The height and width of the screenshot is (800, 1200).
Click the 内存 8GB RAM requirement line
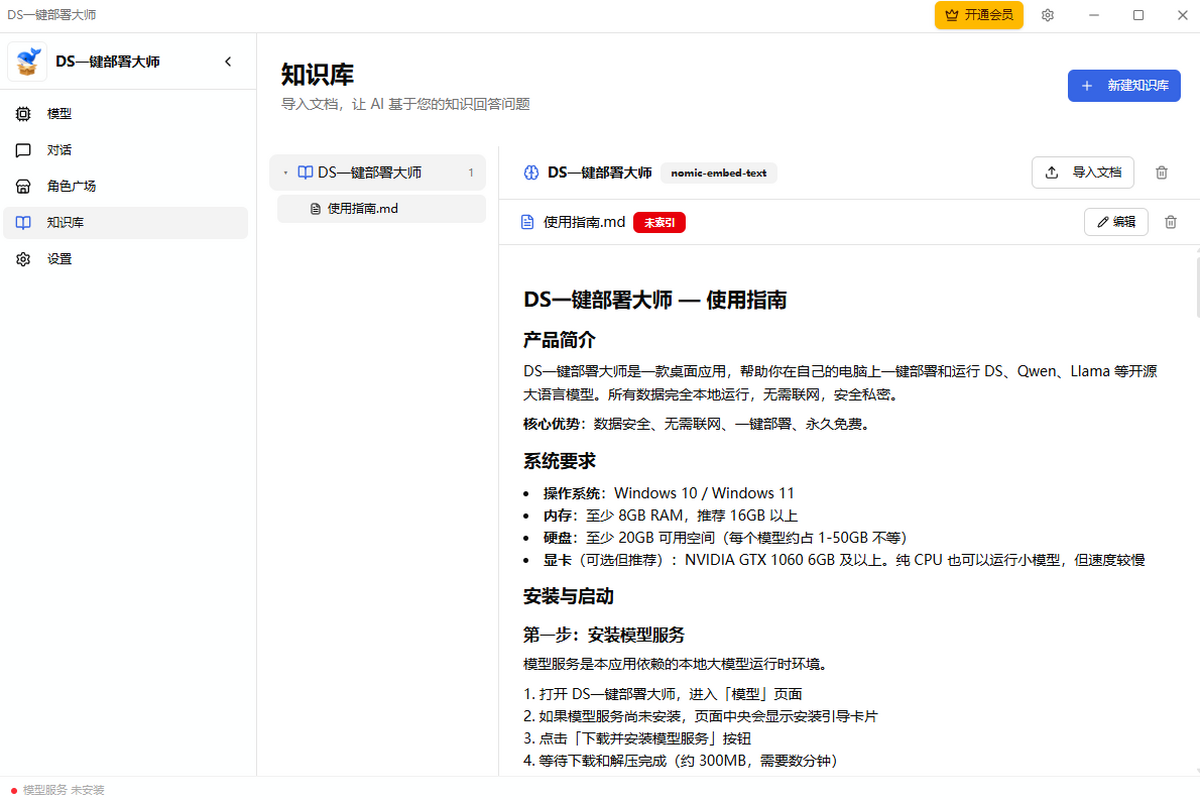click(x=670, y=515)
